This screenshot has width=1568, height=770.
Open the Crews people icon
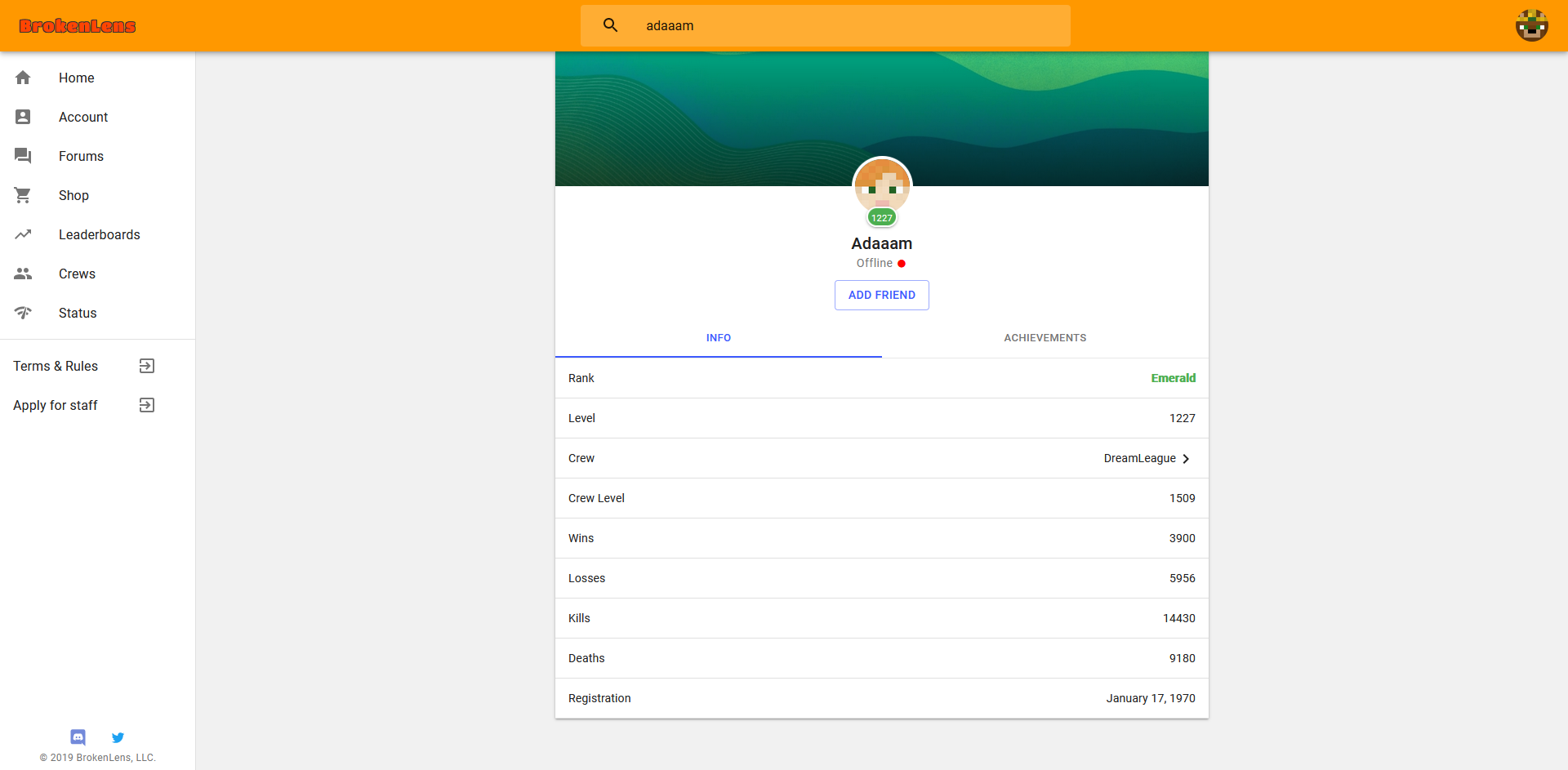coord(23,274)
